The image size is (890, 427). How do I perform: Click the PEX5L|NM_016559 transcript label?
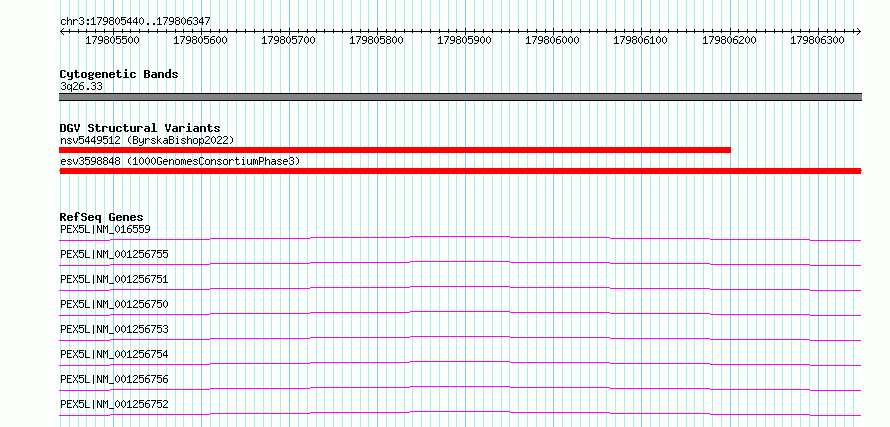coord(105,229)
